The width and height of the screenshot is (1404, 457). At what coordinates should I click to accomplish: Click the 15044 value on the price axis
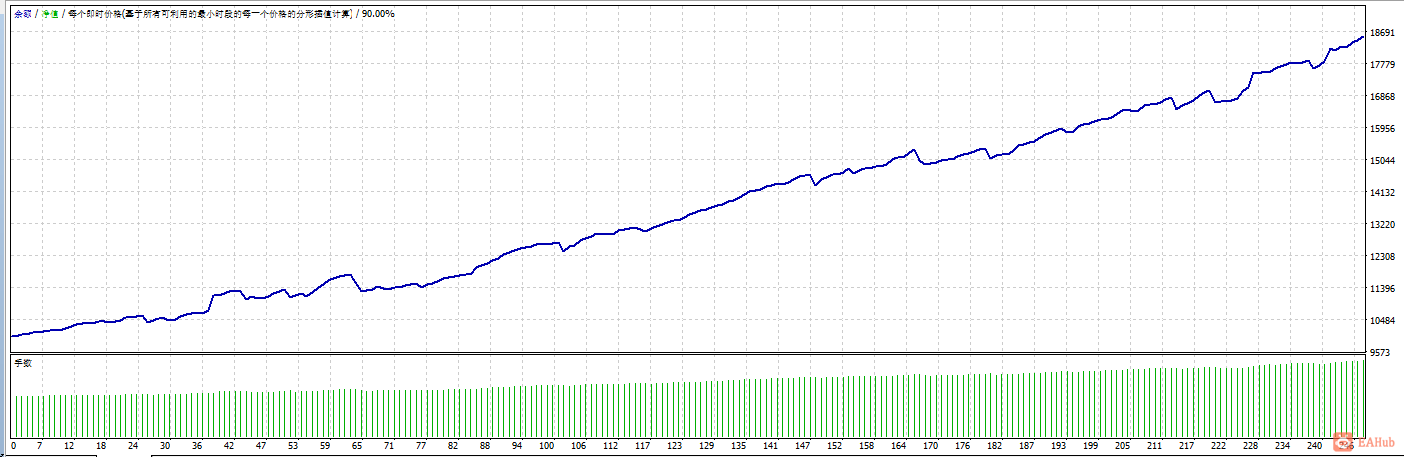[1383, 161]
